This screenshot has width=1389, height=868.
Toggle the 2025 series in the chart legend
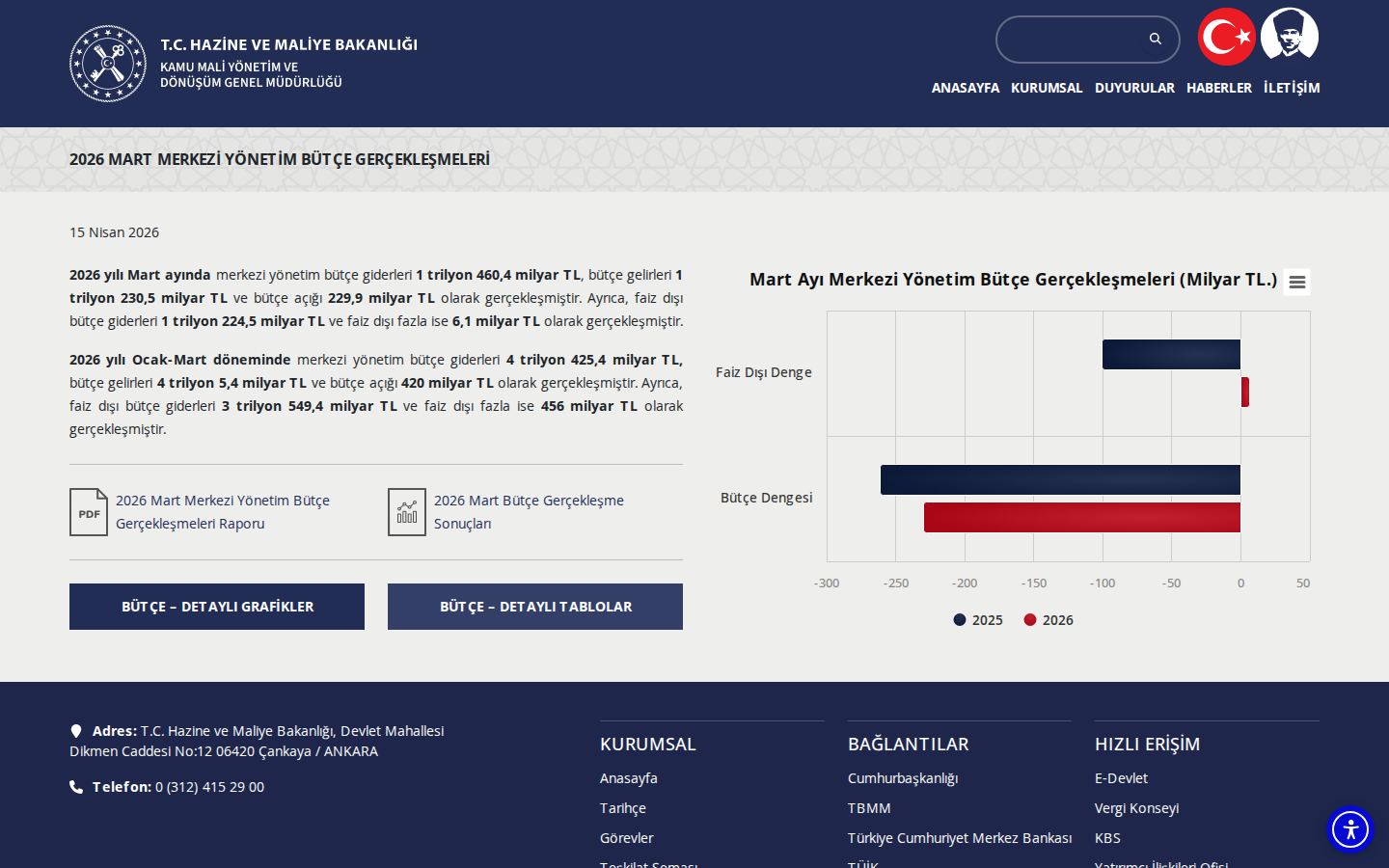978,620
